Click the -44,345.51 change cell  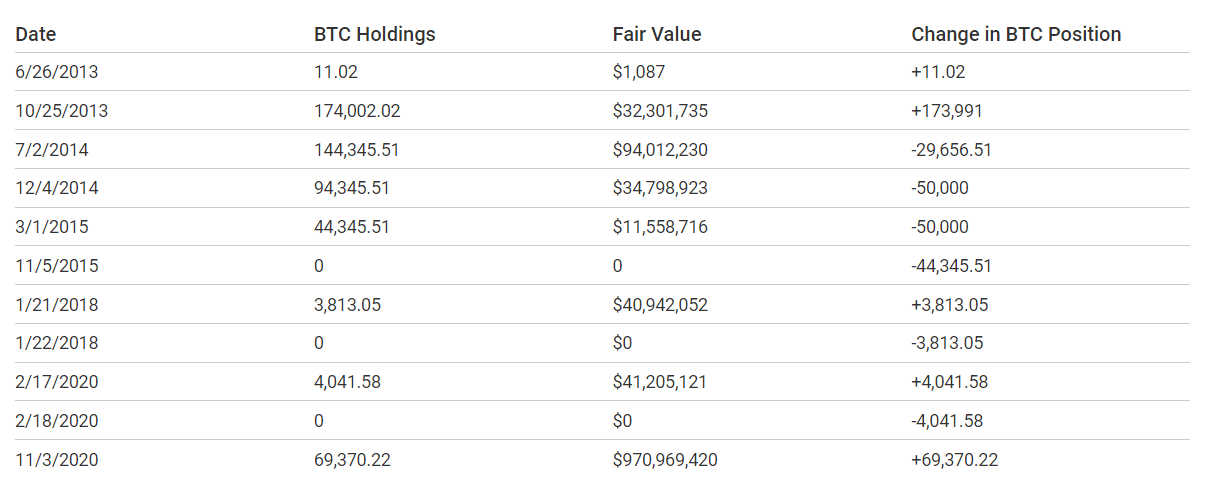[951, 266]
